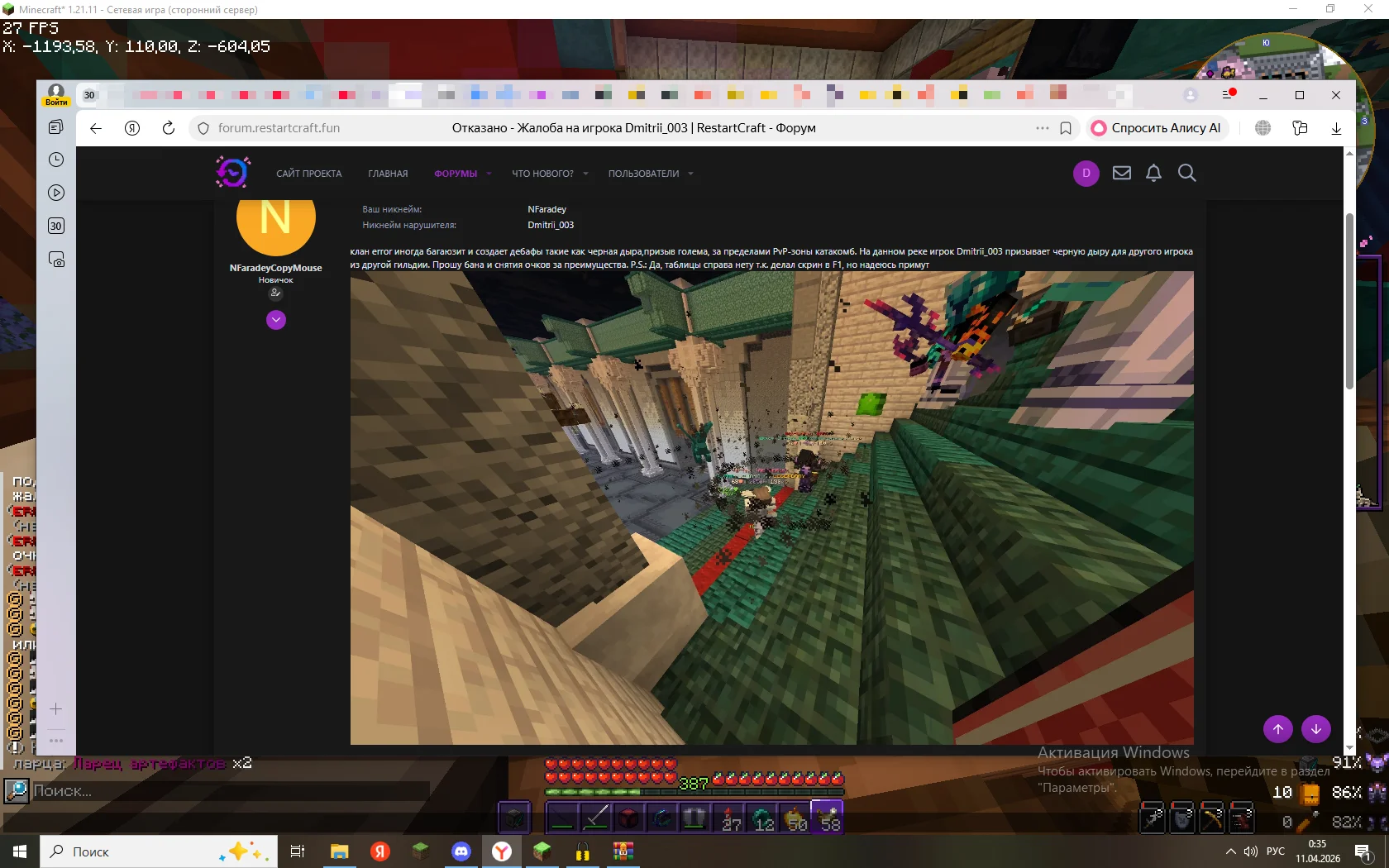Click the browser reload page icon
Image resolution: width=1389 pixels, height=868 pixels.
[x=169, y=128]
